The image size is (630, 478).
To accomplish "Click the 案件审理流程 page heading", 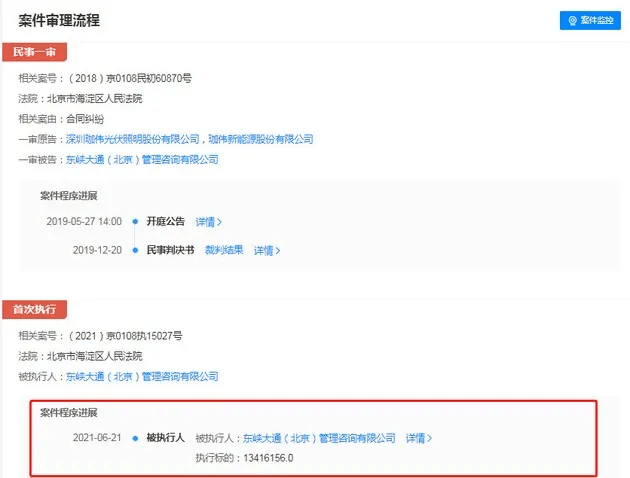I will pos(59,20).
